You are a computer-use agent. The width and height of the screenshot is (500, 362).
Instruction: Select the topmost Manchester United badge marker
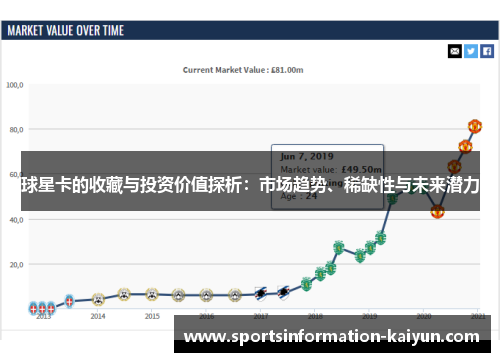(475, 126)
